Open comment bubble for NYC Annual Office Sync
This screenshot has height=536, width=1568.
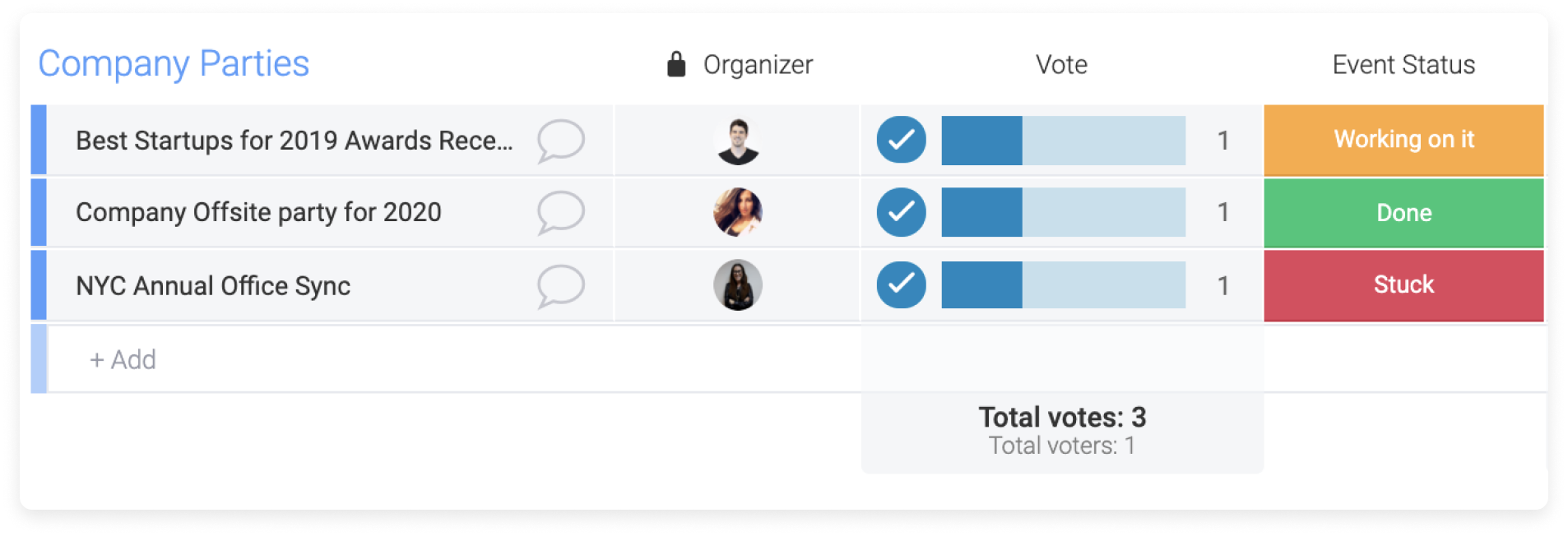[560, 285]
